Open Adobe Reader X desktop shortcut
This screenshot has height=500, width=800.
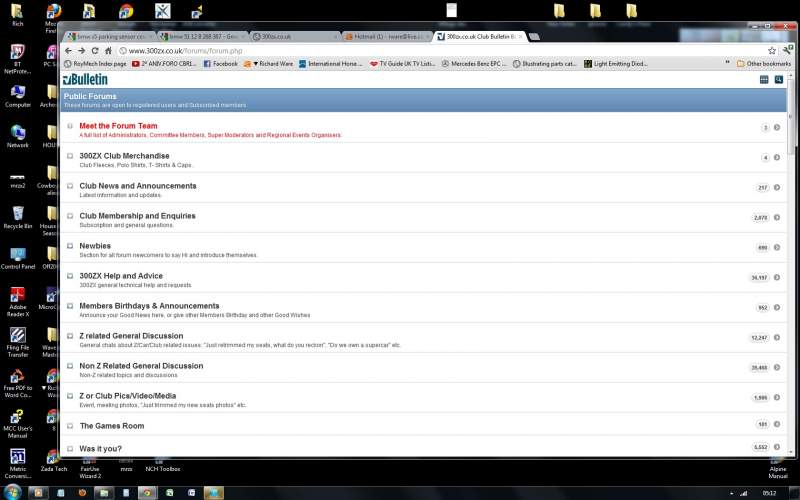17,300
